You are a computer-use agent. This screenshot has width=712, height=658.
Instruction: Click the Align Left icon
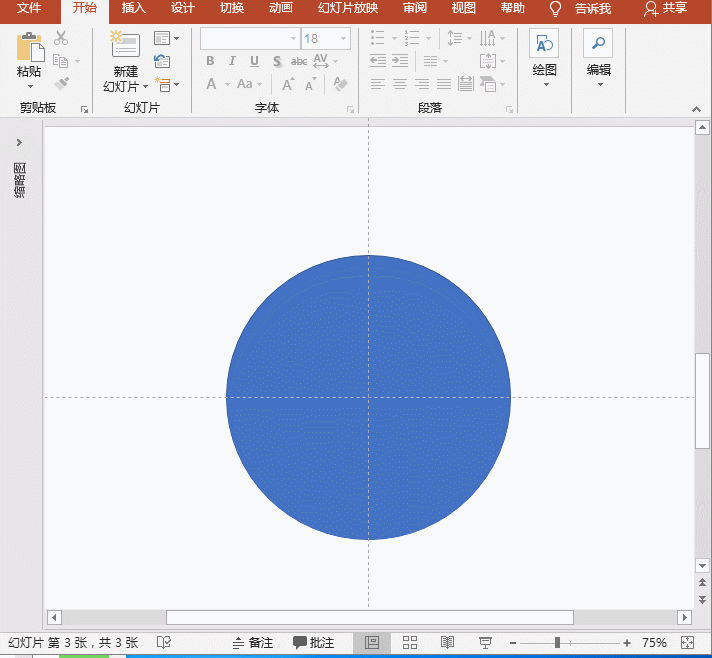[377, 84]
